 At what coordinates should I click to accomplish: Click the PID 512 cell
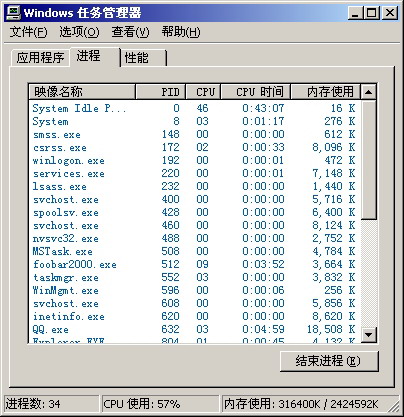(x=170, y=264)
